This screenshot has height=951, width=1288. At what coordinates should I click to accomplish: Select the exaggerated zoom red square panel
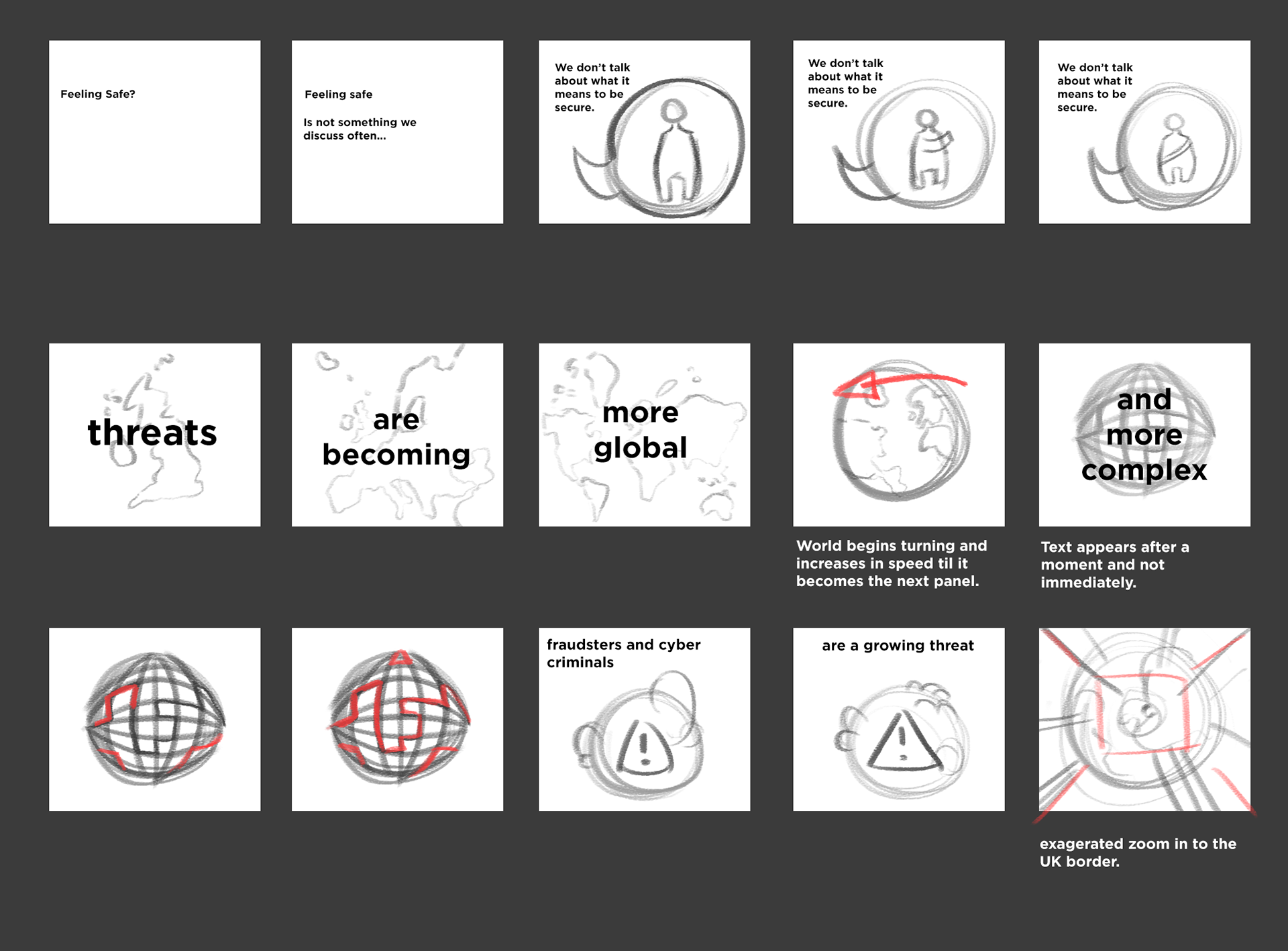[1144, 719]
